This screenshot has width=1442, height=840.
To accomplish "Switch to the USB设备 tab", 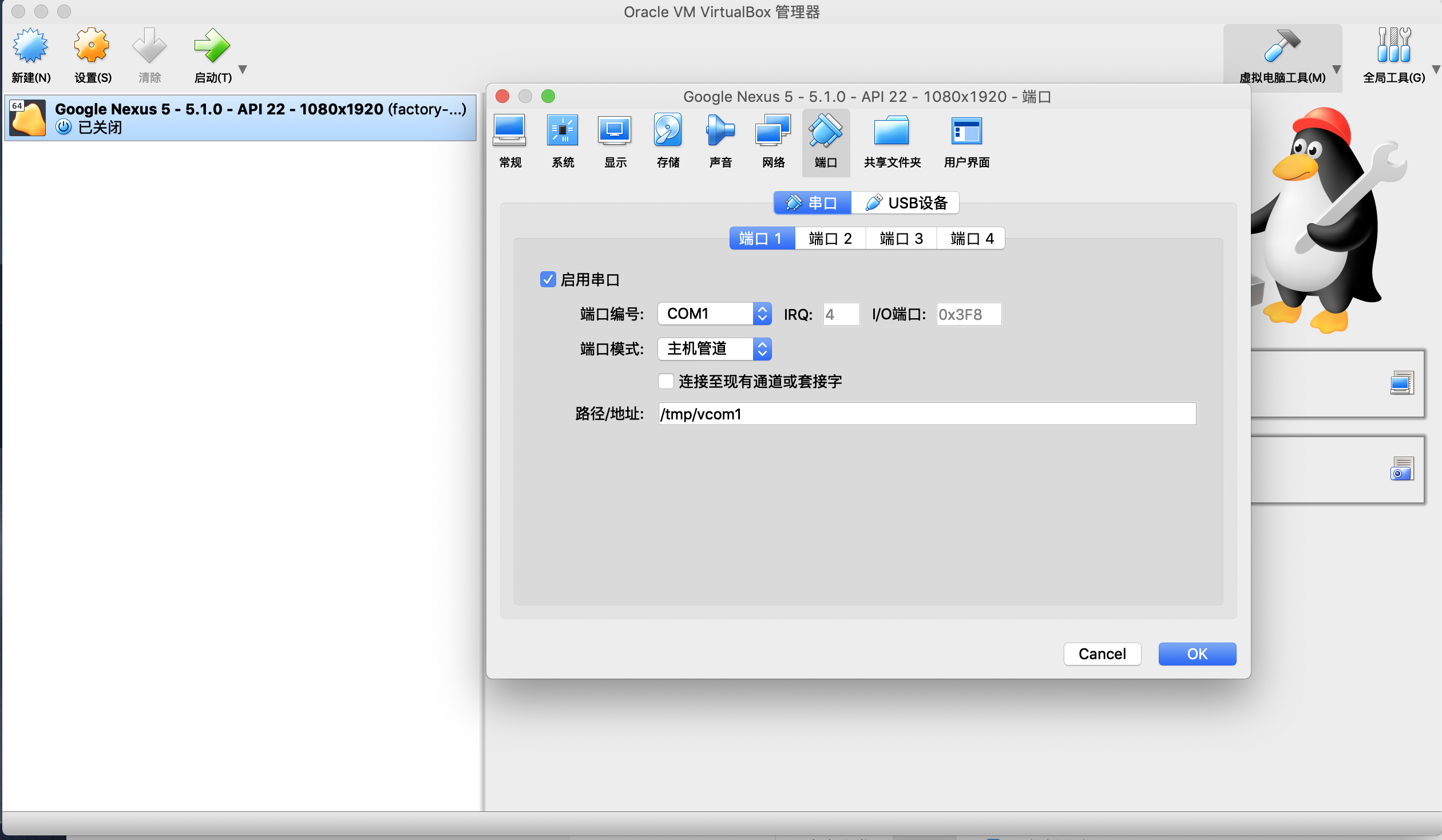I will (906, 203).
